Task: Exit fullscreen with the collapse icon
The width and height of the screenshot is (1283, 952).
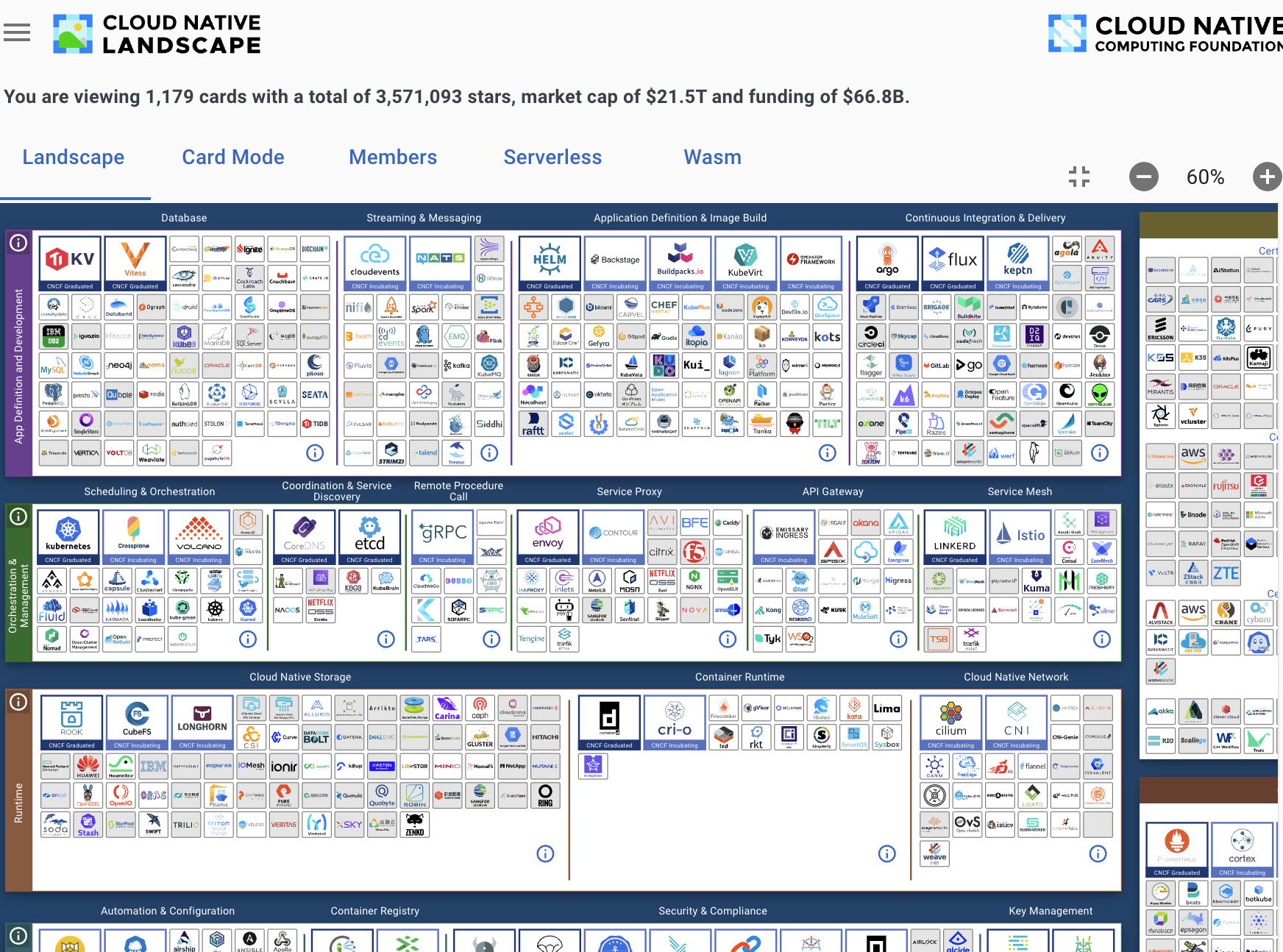Action: coord(1079,177)
